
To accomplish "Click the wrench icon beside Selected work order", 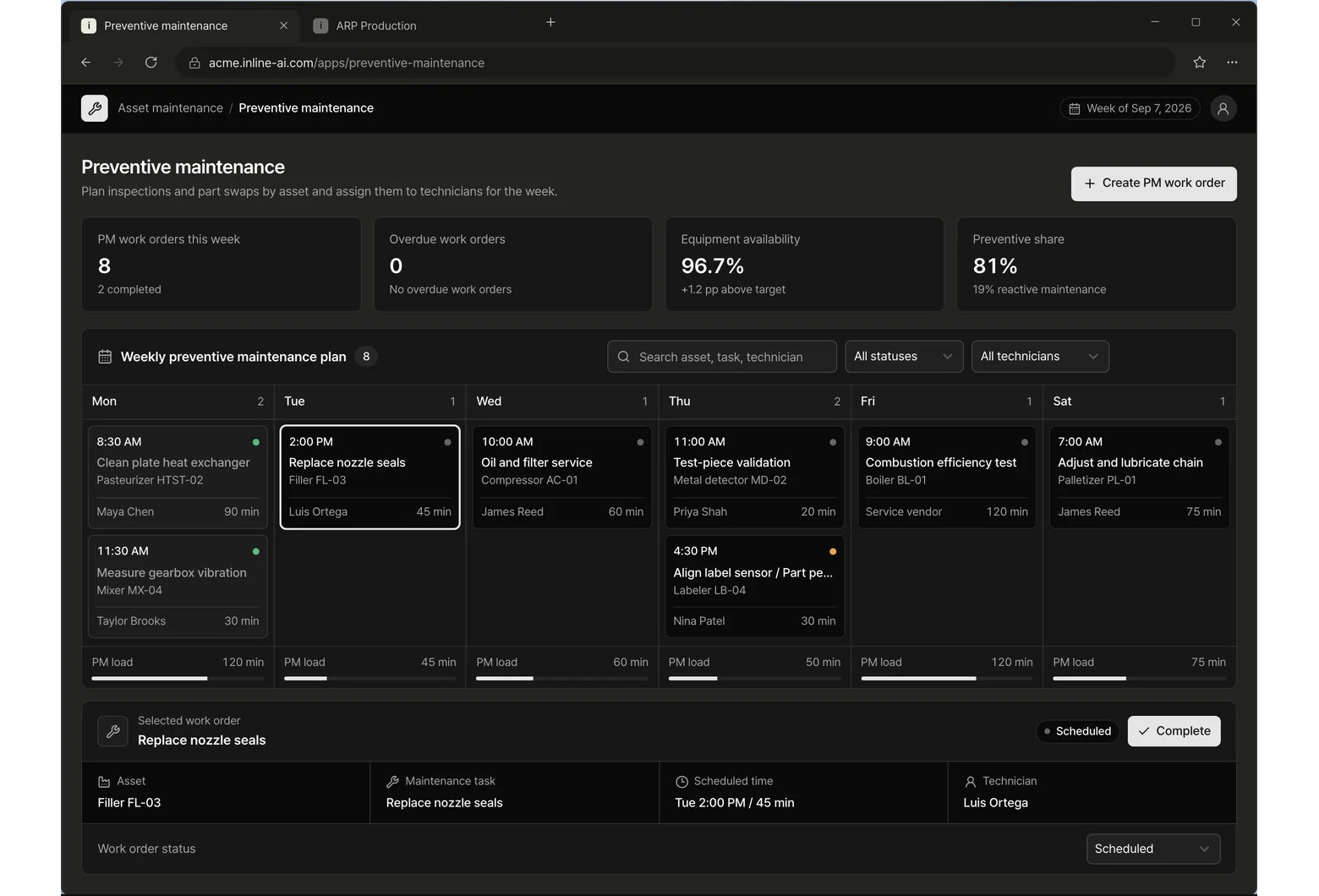I will 112,731.
